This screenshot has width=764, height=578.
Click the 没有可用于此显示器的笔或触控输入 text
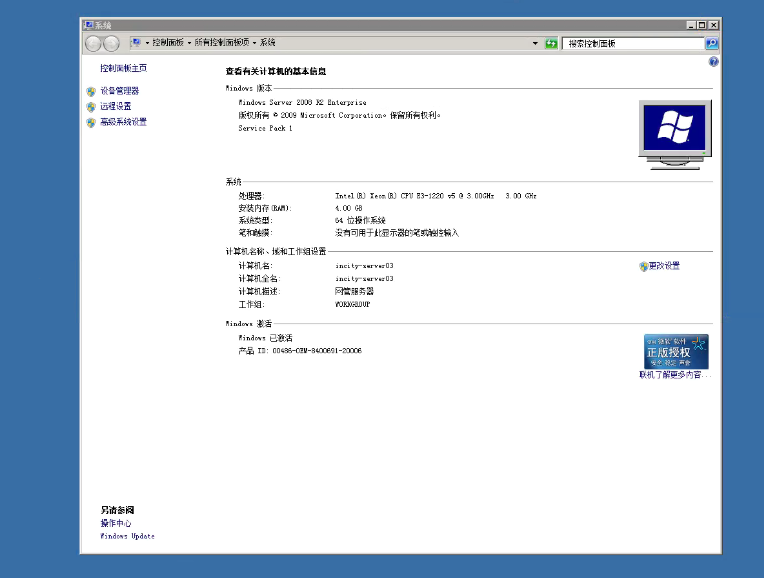(x=397, y=233)
